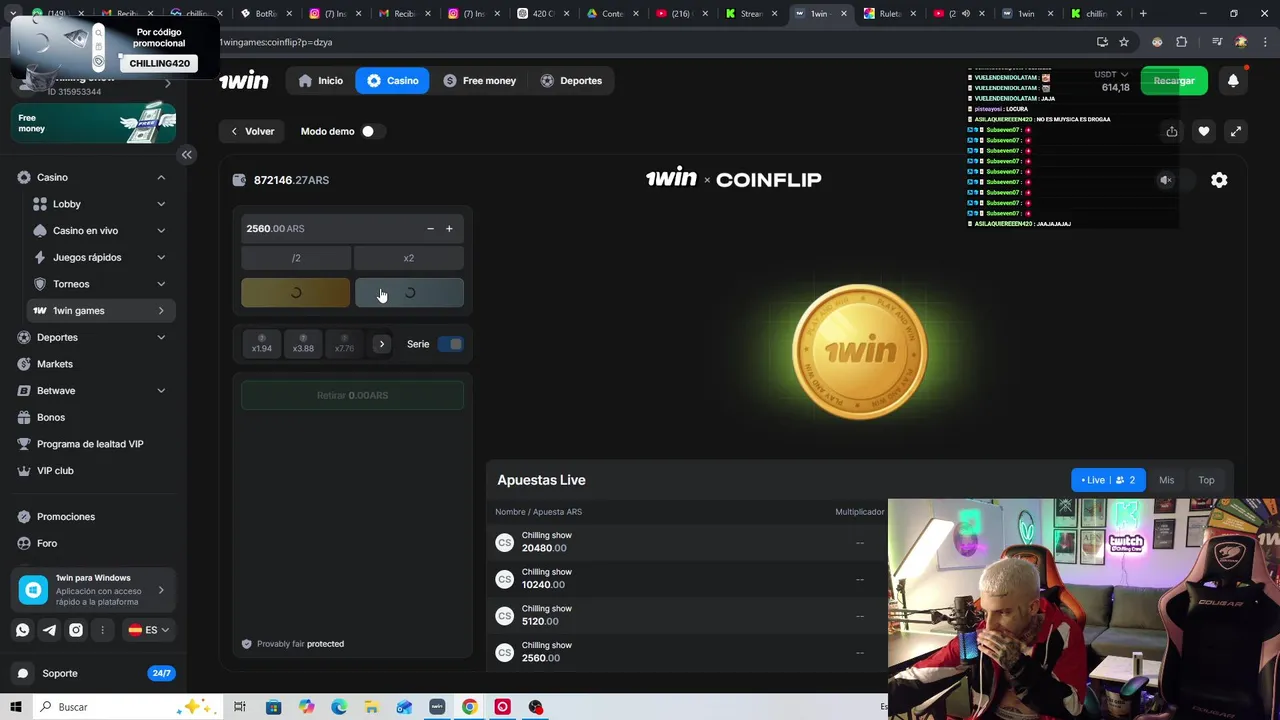Choose the blue coin side button
Viewport: 1280px width, 720px height.
pyautogui.click(x=409, y=293)
